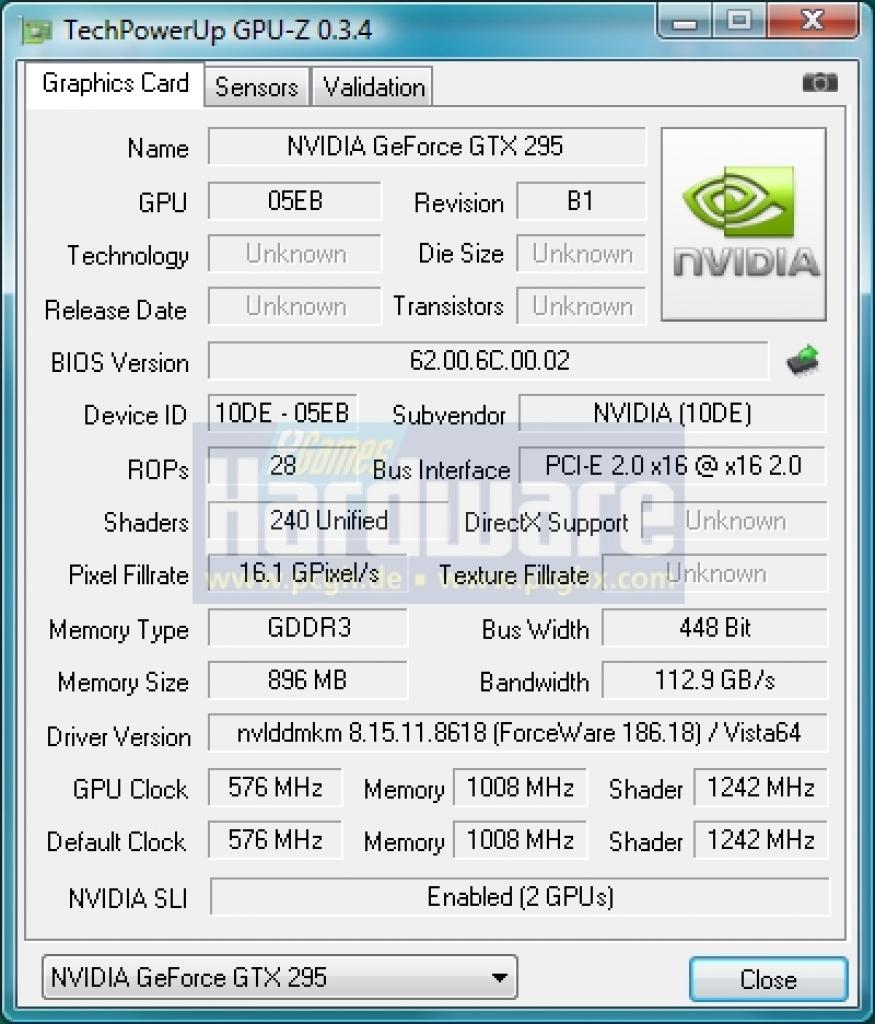Click the Driver Version label
Screen dimensions: 875x1024
point(119,737)
